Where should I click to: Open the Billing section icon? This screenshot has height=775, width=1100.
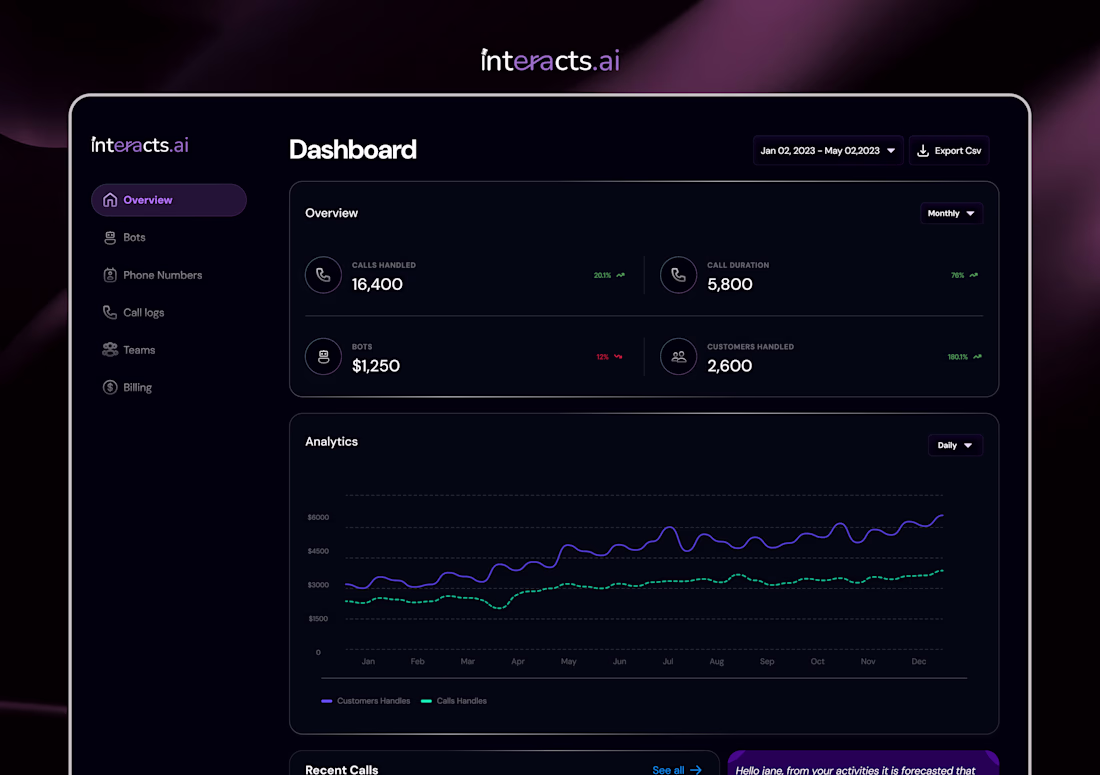tap(110, 387)
